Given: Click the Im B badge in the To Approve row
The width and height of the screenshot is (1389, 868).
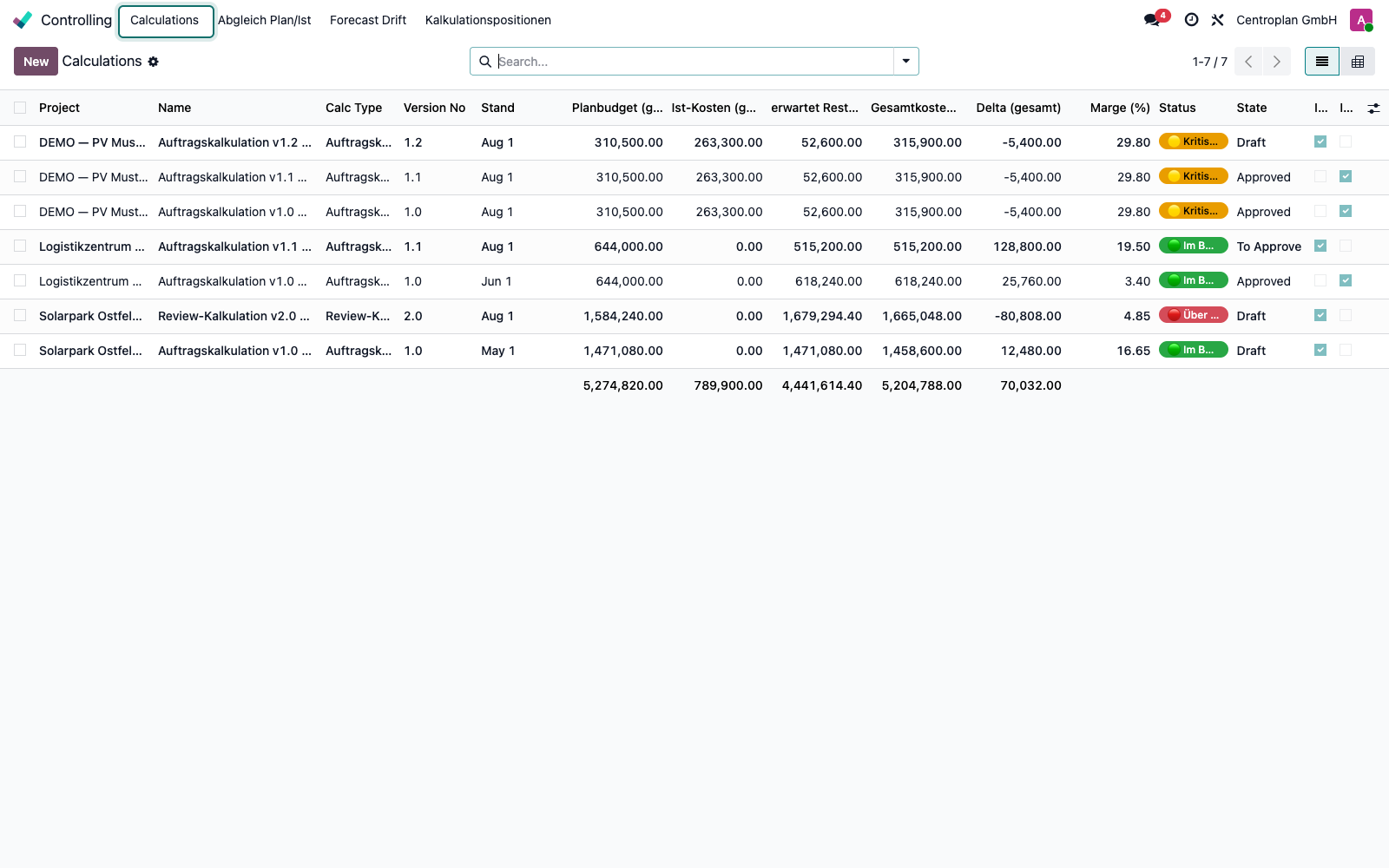Looking at the screenshot, I should [x=1194, y=246].
